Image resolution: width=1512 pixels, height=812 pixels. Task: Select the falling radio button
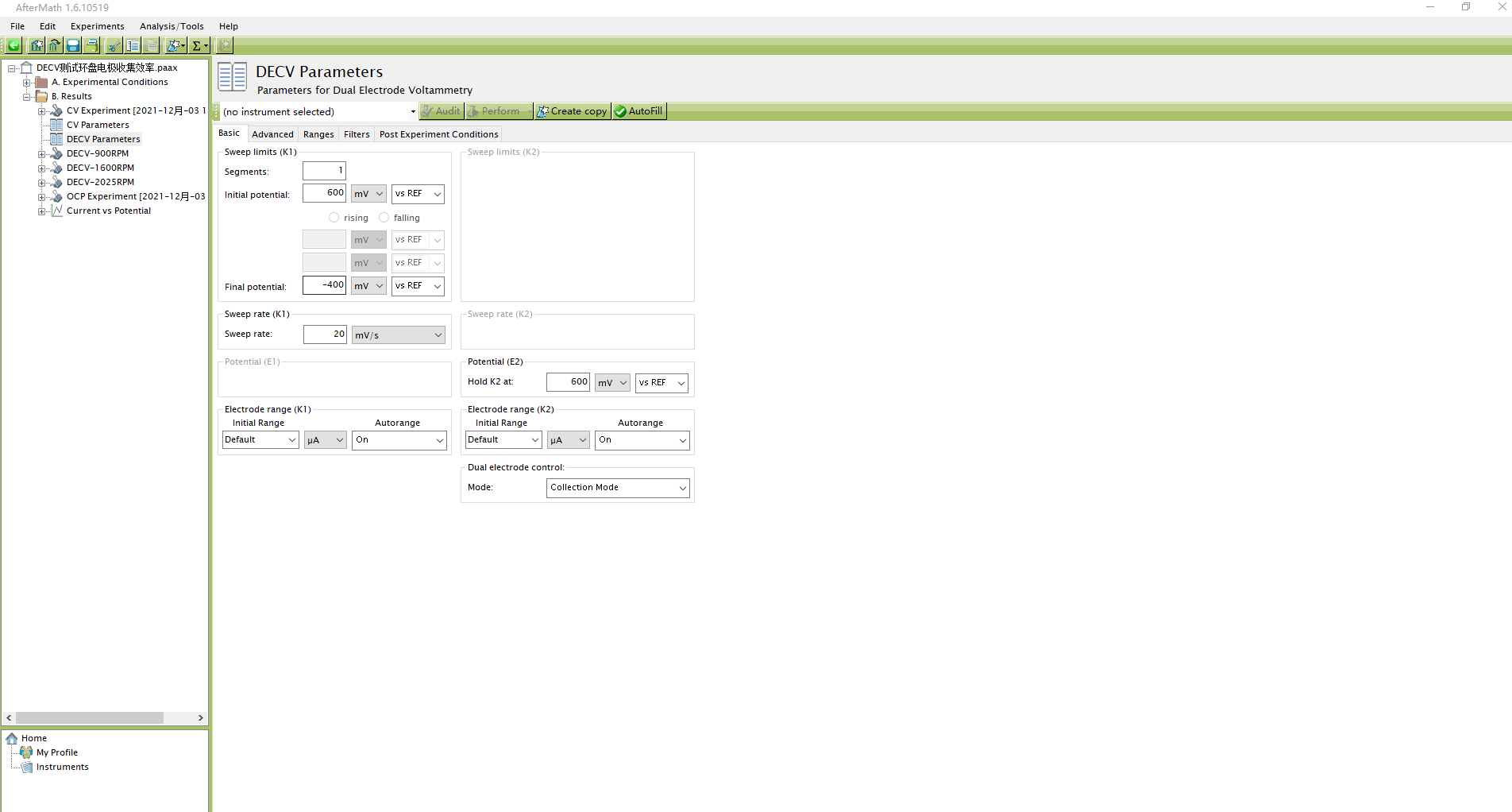[x=384, y=218]
